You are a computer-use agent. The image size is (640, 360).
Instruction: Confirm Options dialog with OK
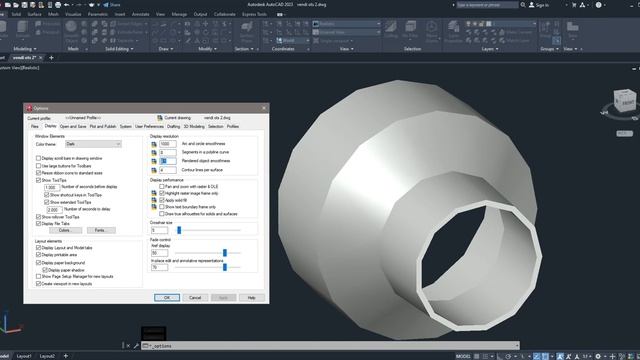[x=167, y=298]
